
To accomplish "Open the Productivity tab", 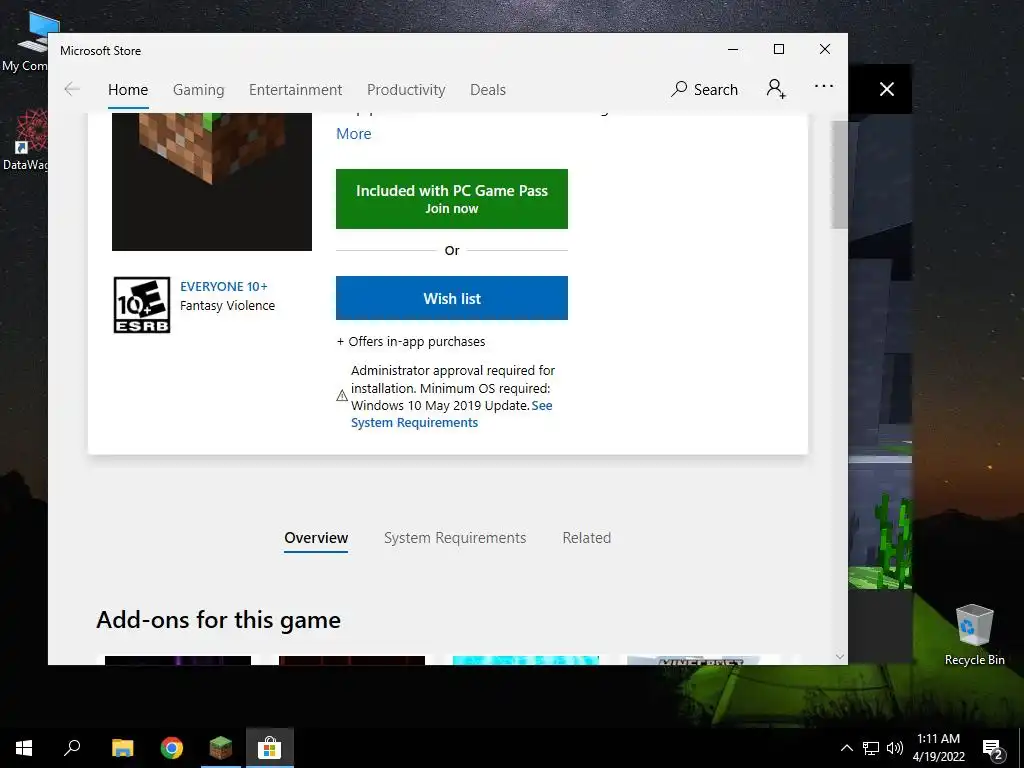I will (406, 89).
